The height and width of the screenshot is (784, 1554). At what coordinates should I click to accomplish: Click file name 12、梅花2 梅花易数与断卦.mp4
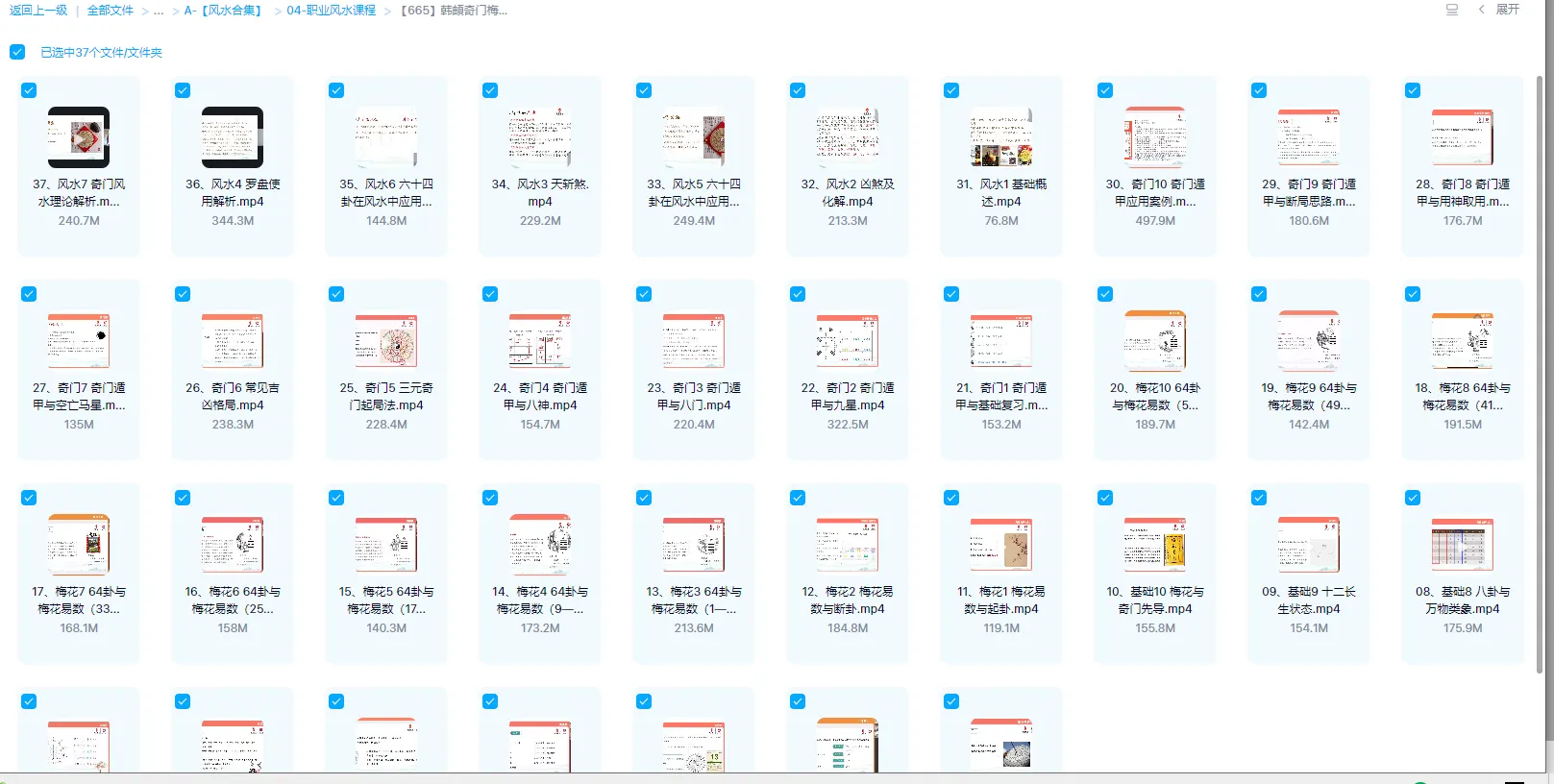(848, 600)
